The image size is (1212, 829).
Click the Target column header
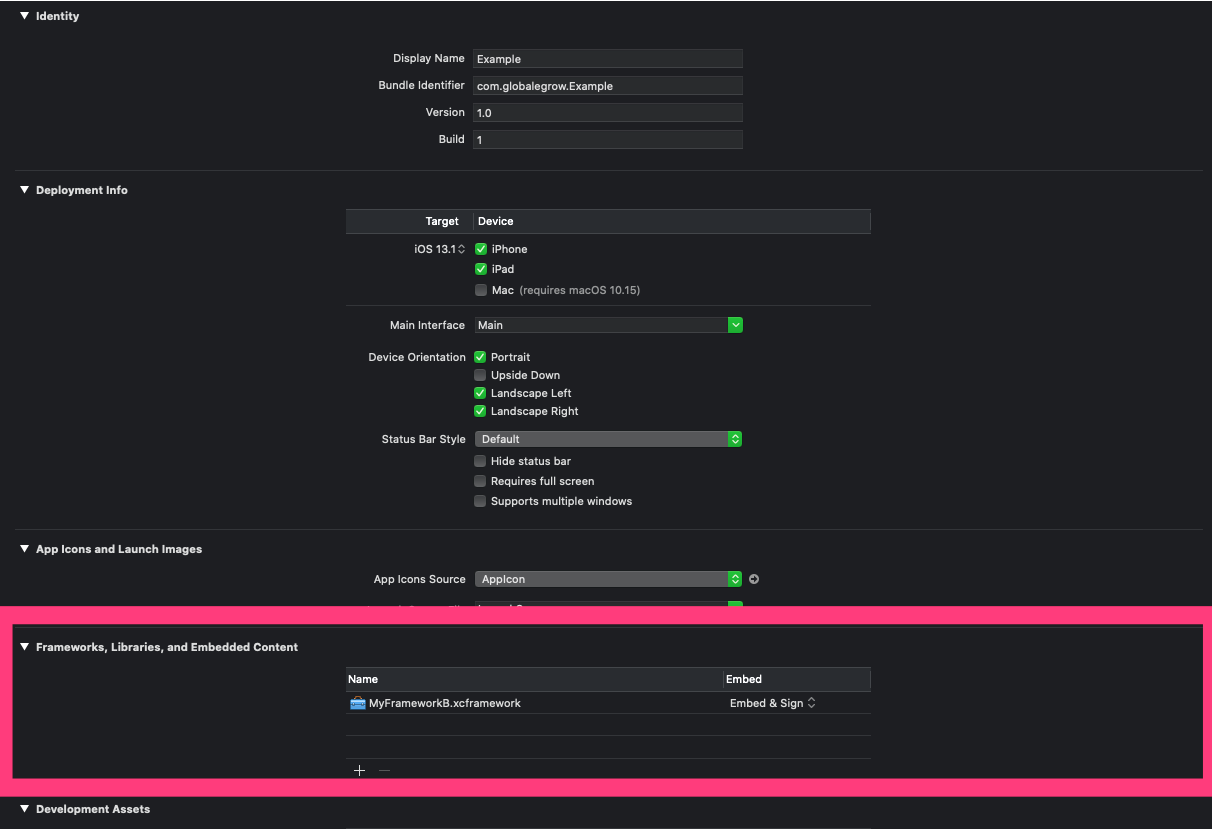[x=409, y=221]
